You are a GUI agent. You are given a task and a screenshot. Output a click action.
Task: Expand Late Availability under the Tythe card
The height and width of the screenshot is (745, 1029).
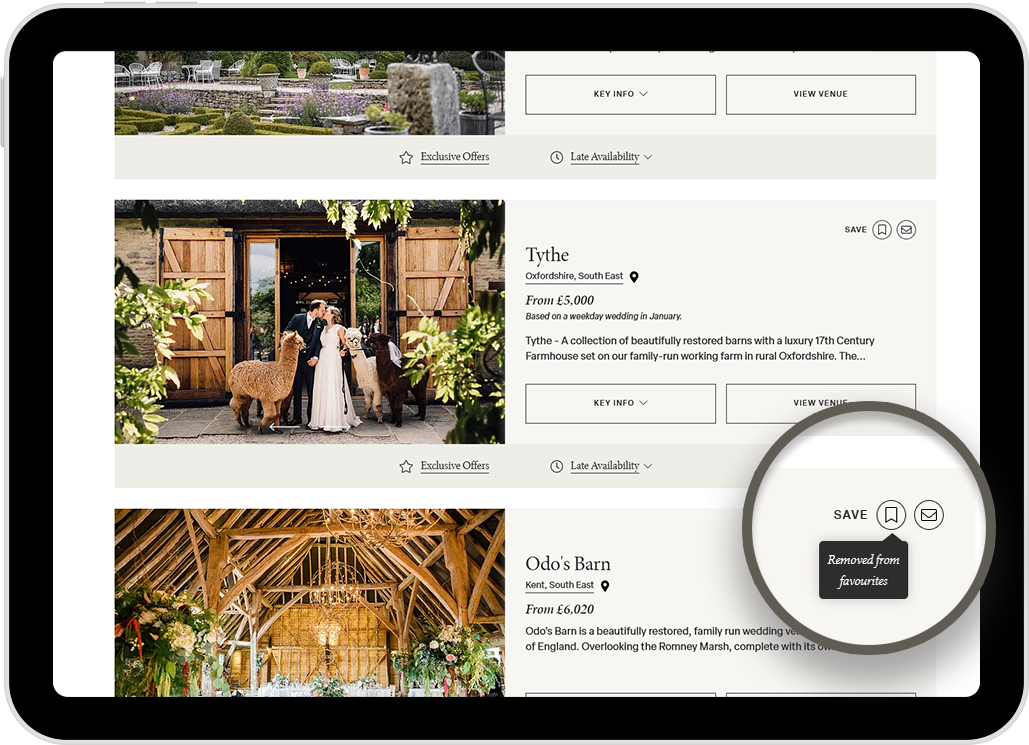click(x=604, y=466)
